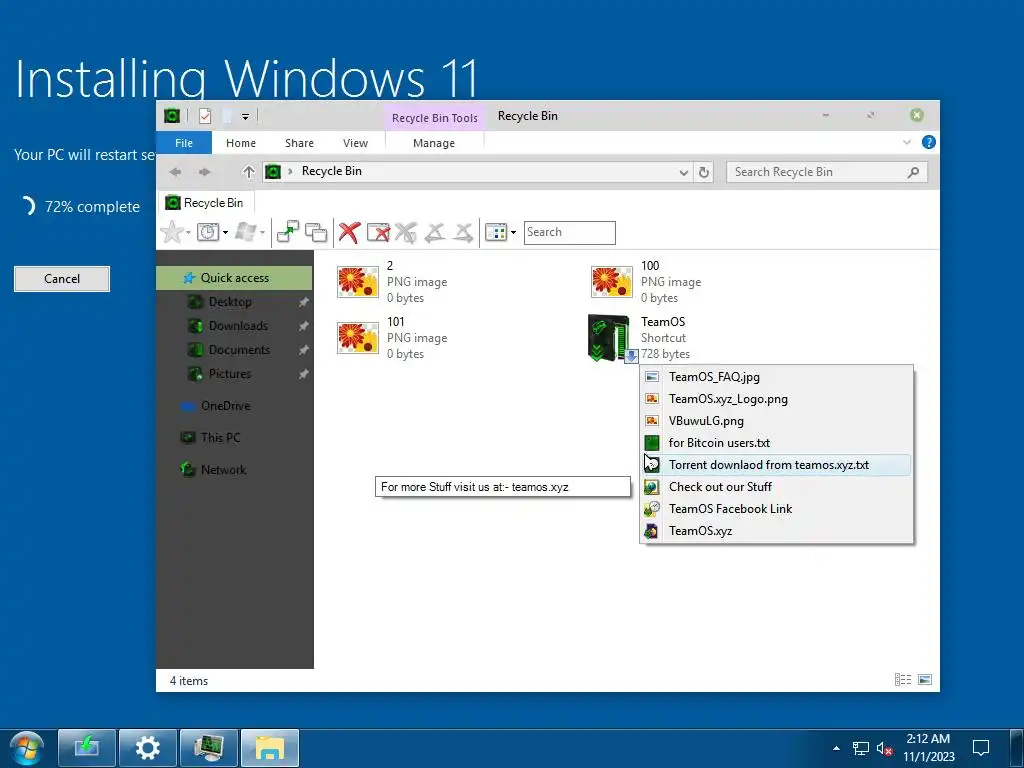Click the red X delete icon
1024x768 pixels.
[349, 232]
